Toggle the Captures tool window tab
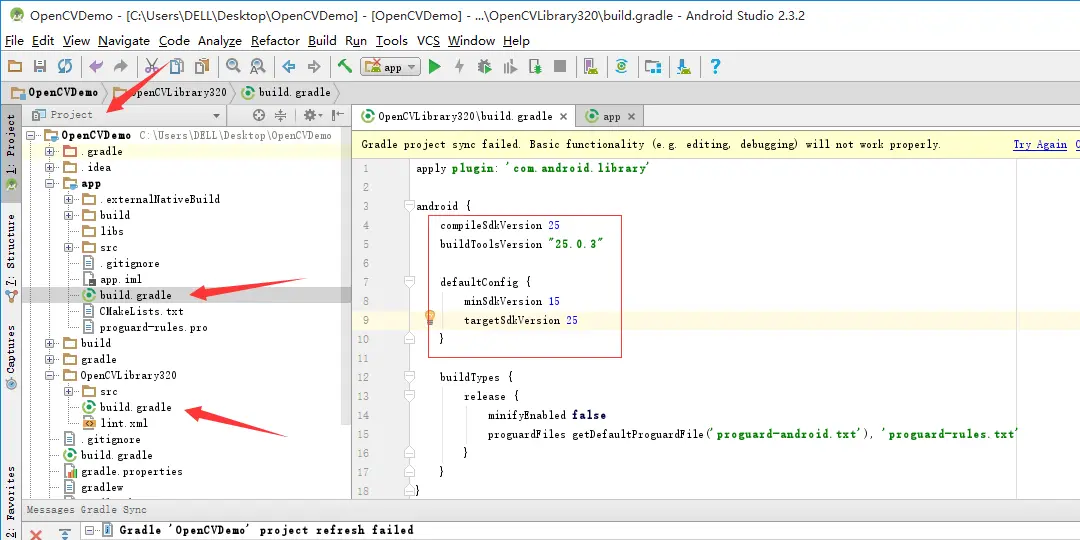Image resolution: width=1080 pixels, height=540 pixels. point(10,356)
